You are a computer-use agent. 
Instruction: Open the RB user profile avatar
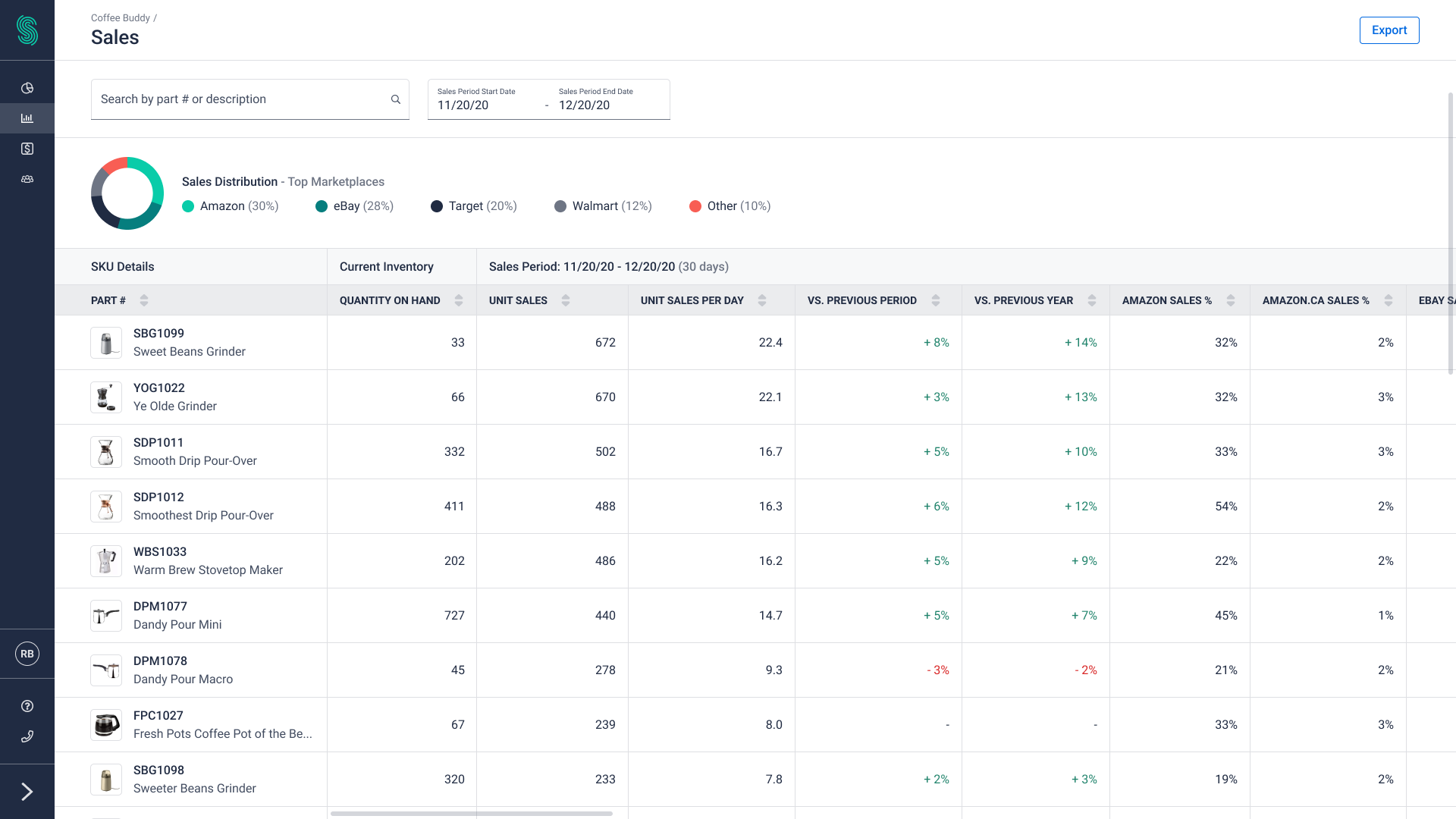(27, 654)
